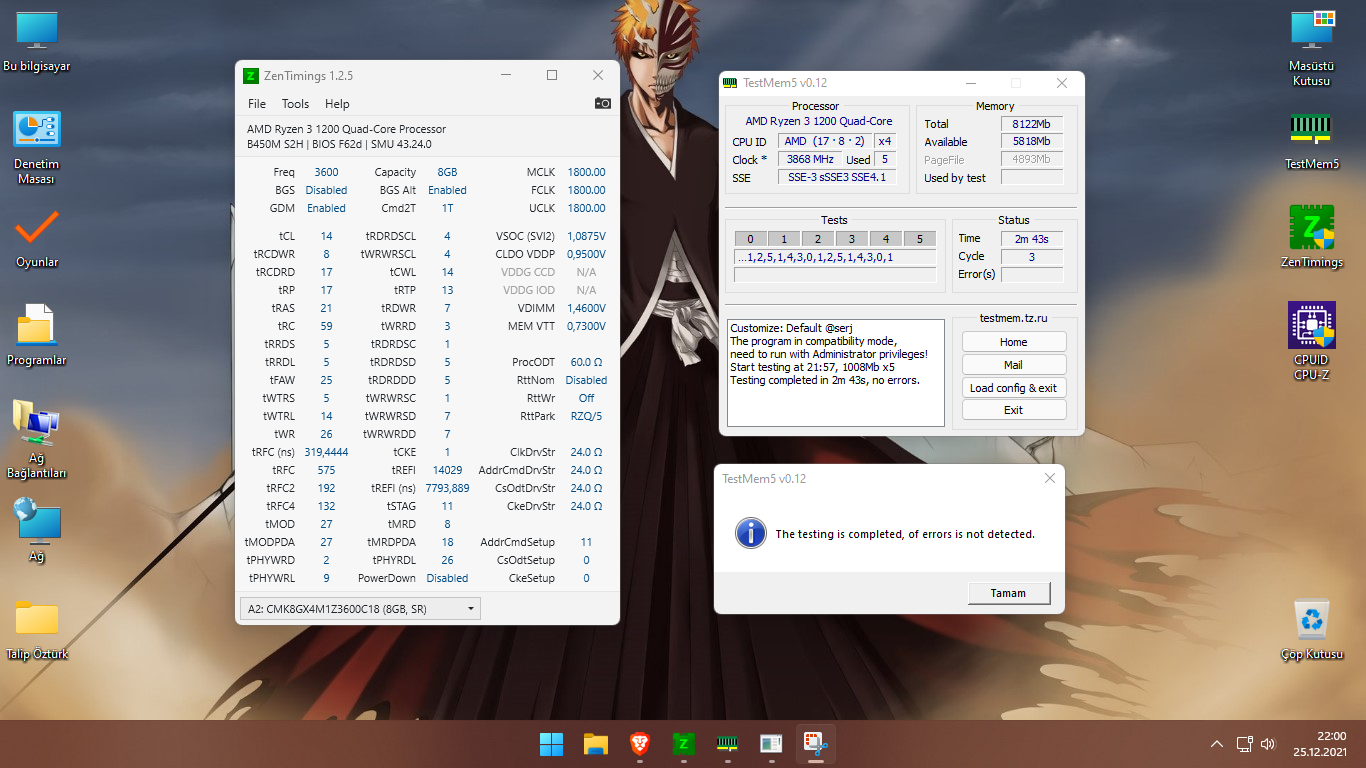Viewport: 1366px width, 768px height.
Task: Open the File menu in ZenTimings
Action: click(x=257, y=104)
